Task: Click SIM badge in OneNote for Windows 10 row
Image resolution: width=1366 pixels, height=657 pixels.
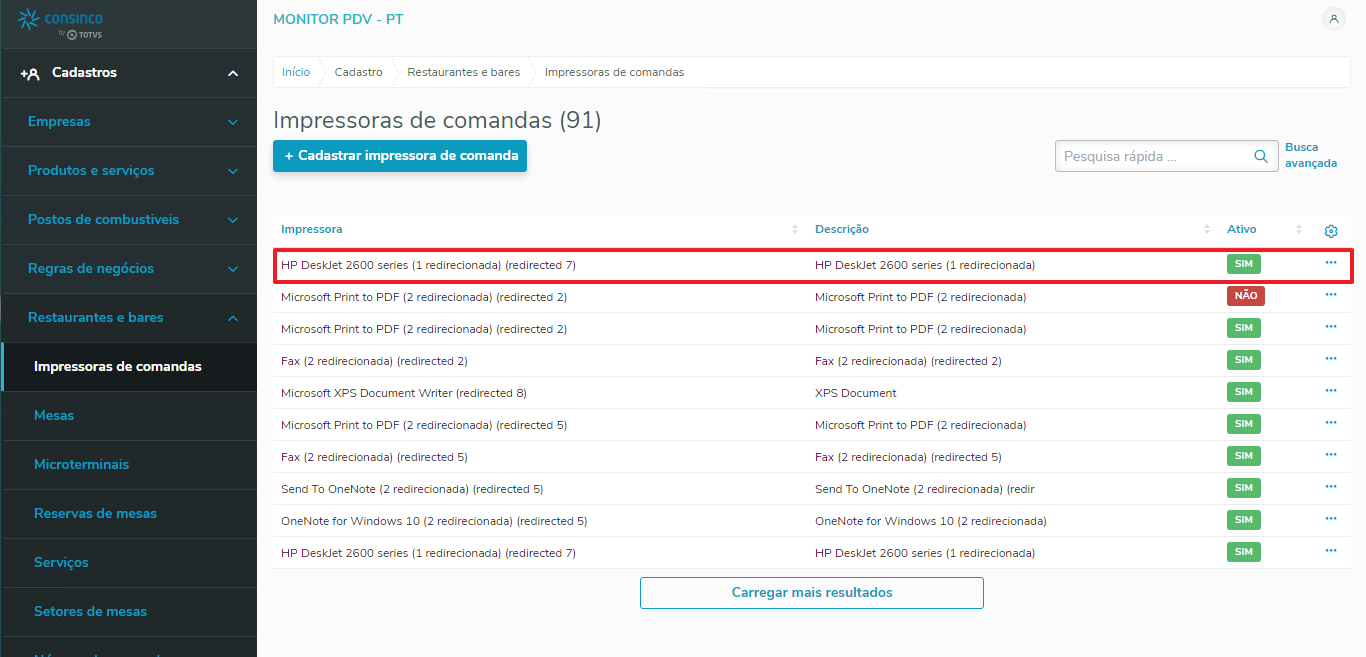Action: (1244, 520)
